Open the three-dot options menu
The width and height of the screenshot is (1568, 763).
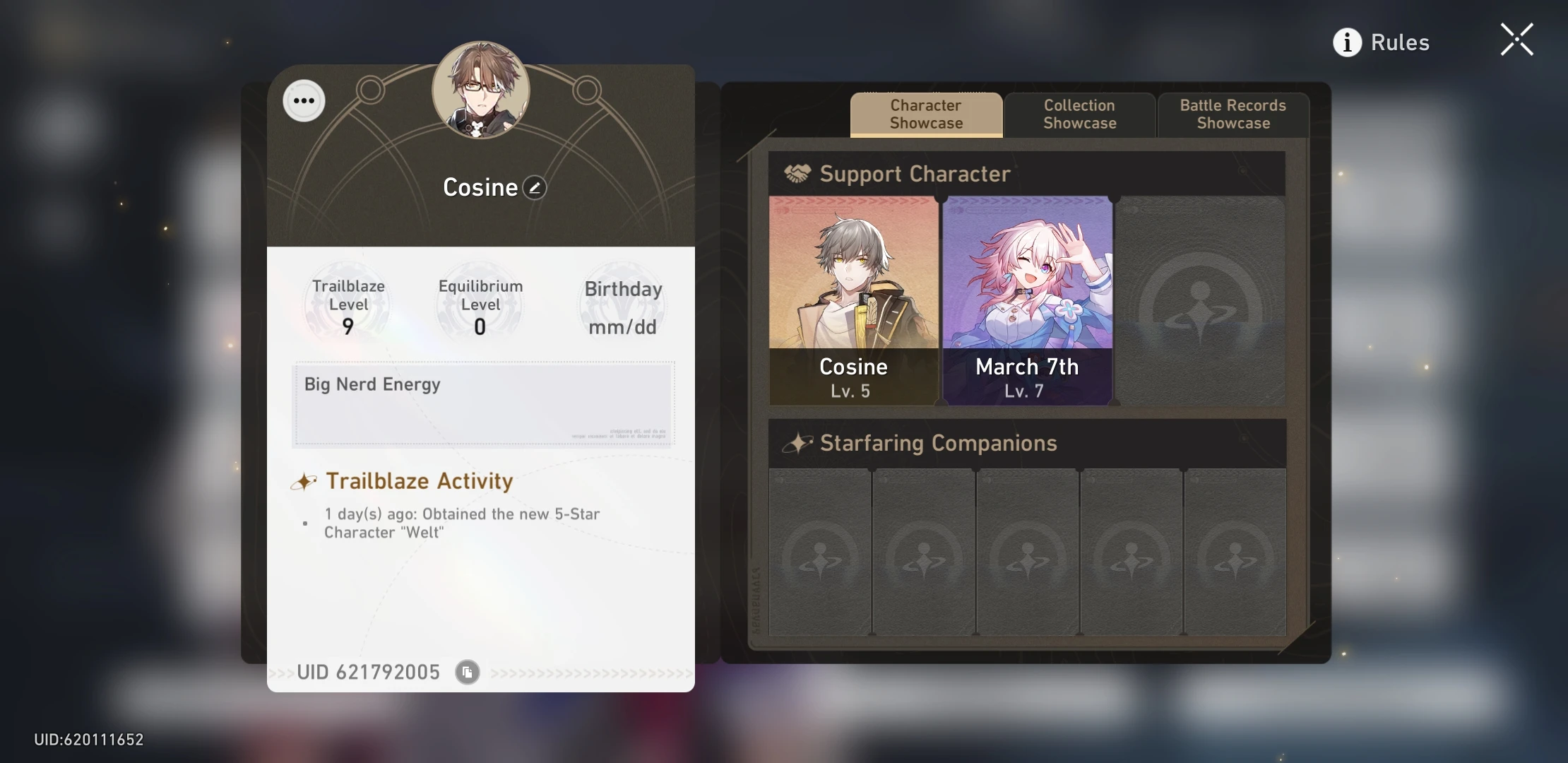(304, 100)
